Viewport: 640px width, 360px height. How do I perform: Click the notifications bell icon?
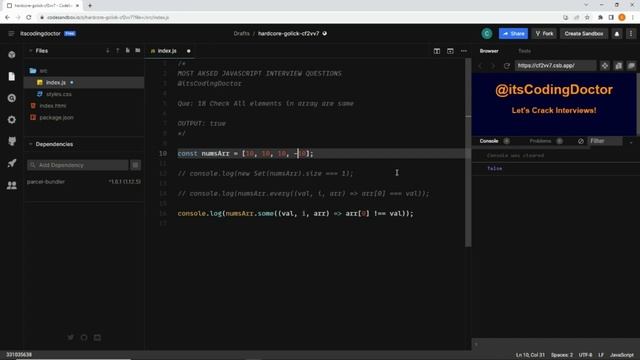[x=617, y=34]
